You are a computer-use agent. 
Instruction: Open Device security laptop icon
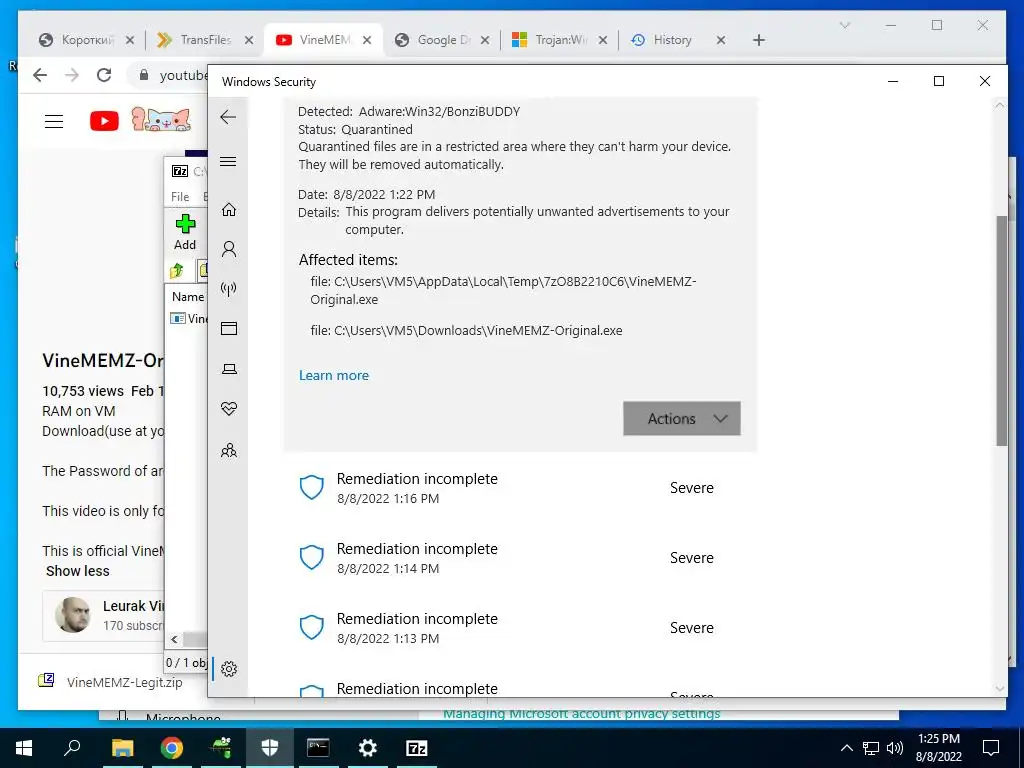tap(229, 369)
